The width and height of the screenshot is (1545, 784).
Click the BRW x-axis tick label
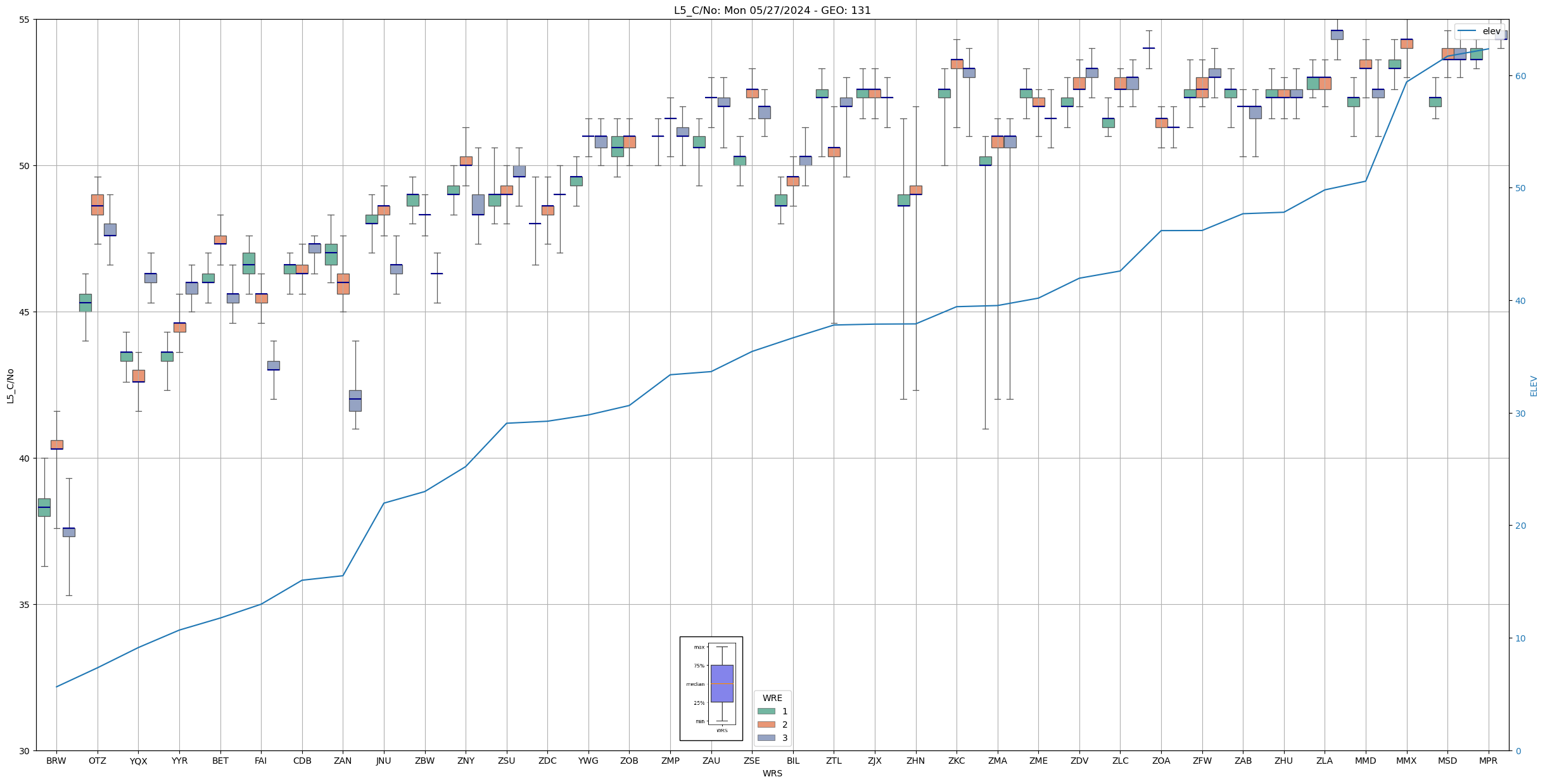(x=56, y=761)
